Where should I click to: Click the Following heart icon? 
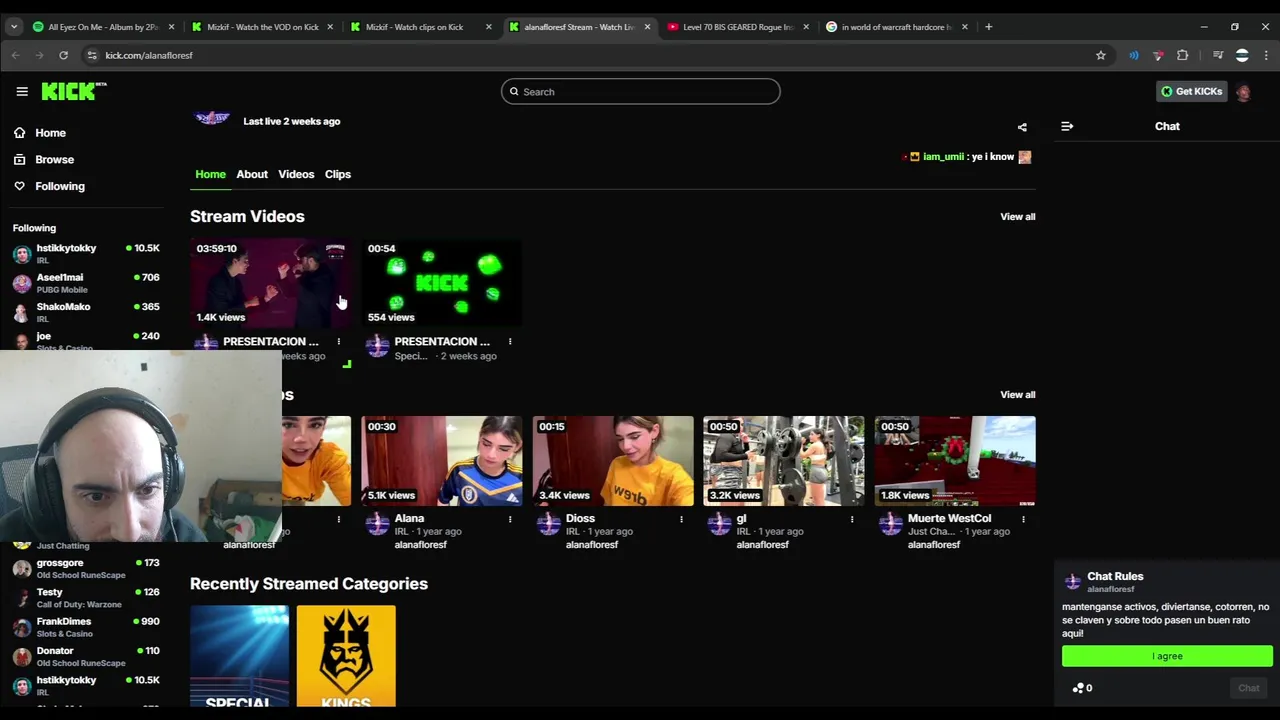[19, 186]
